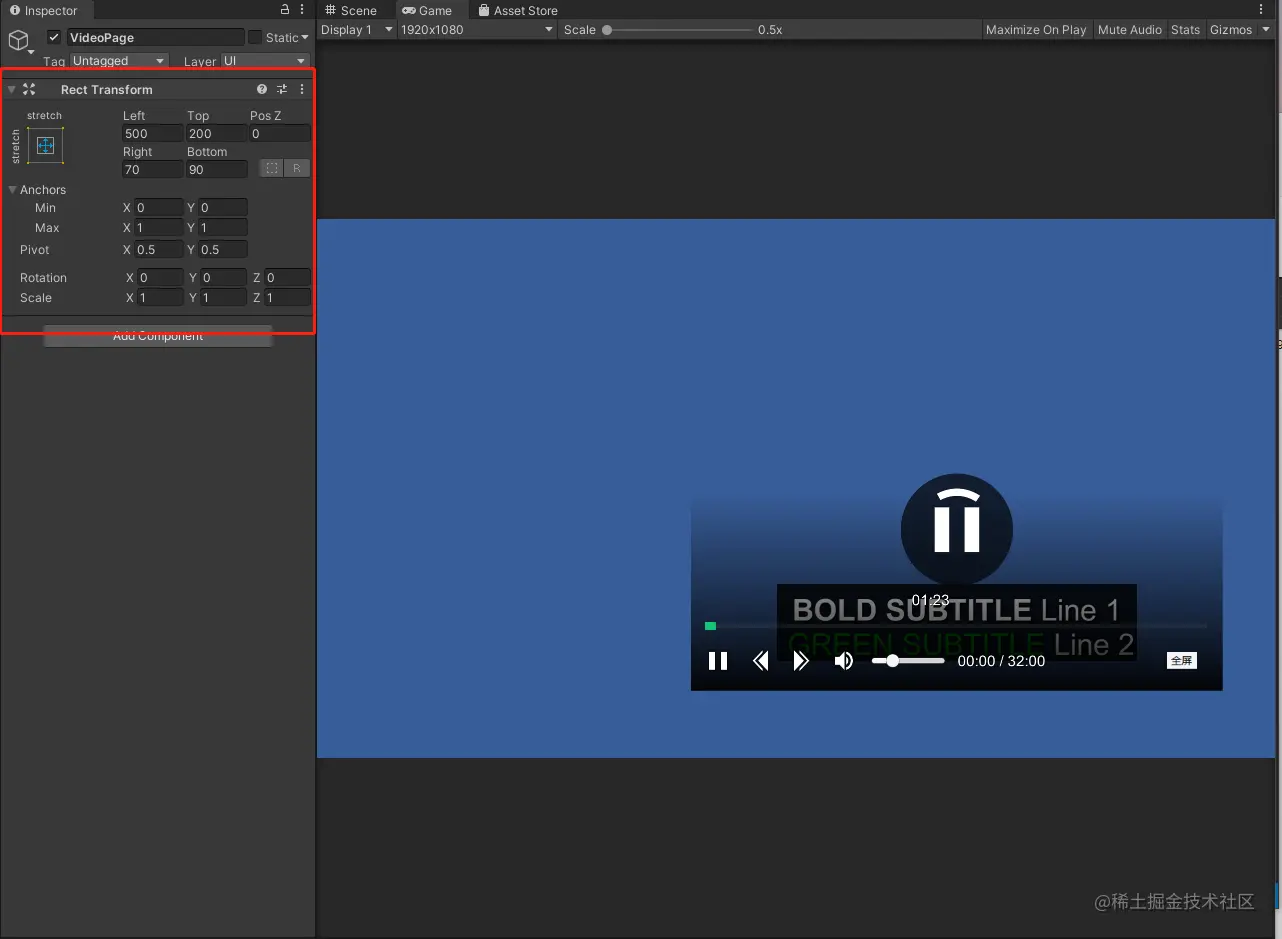Click the Anchors Max X field
The image size is (1282, 939).
tap(159, 228)
